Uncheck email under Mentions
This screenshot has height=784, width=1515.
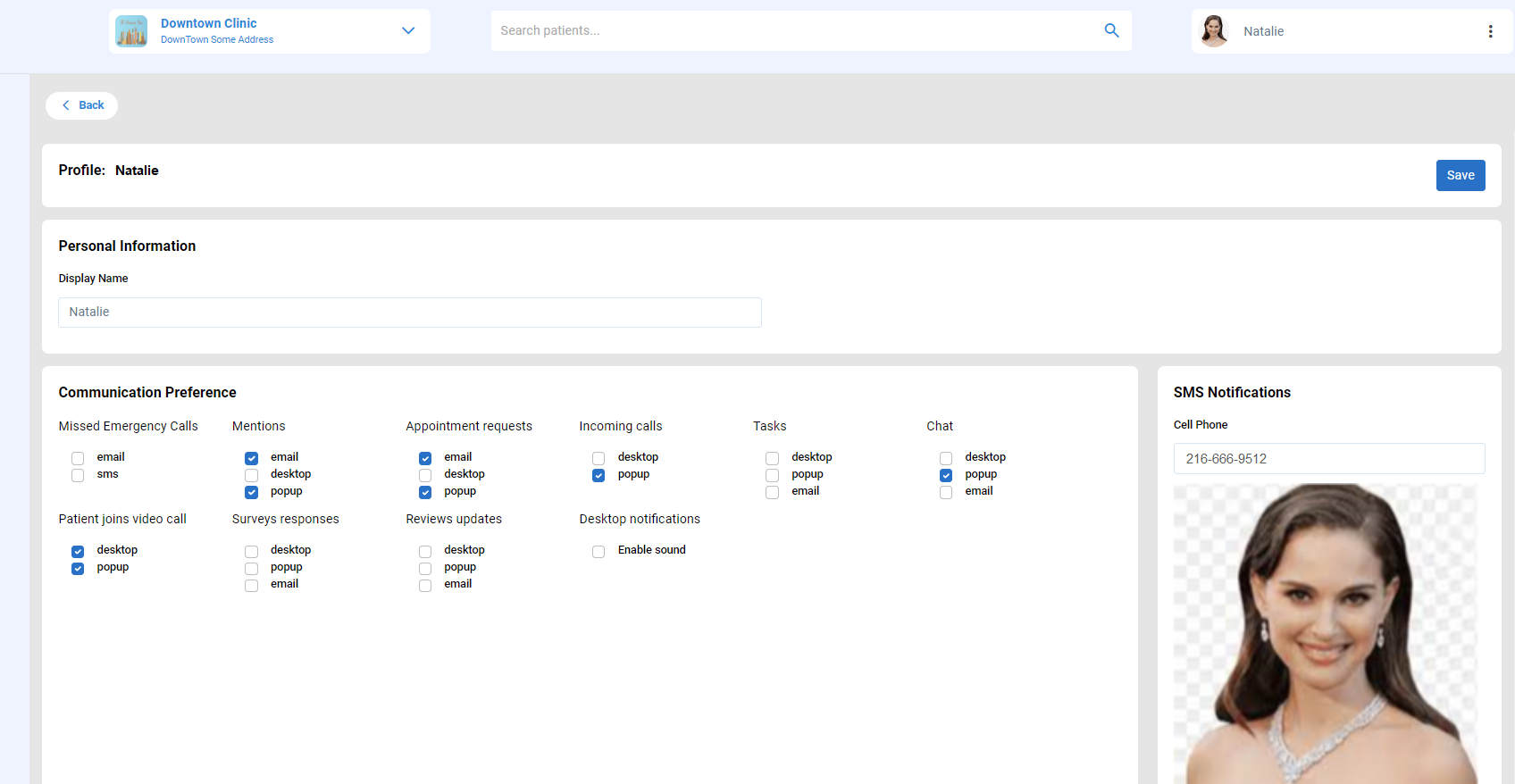coord(252,458)
